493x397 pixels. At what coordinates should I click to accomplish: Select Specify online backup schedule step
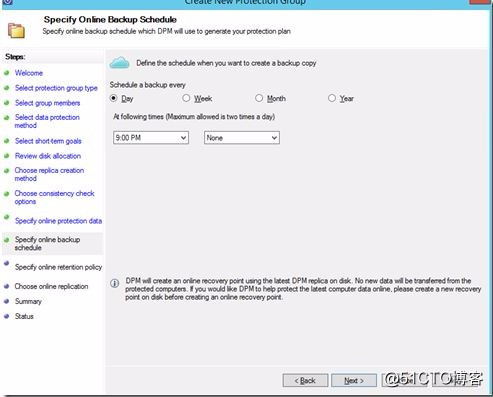47,244
